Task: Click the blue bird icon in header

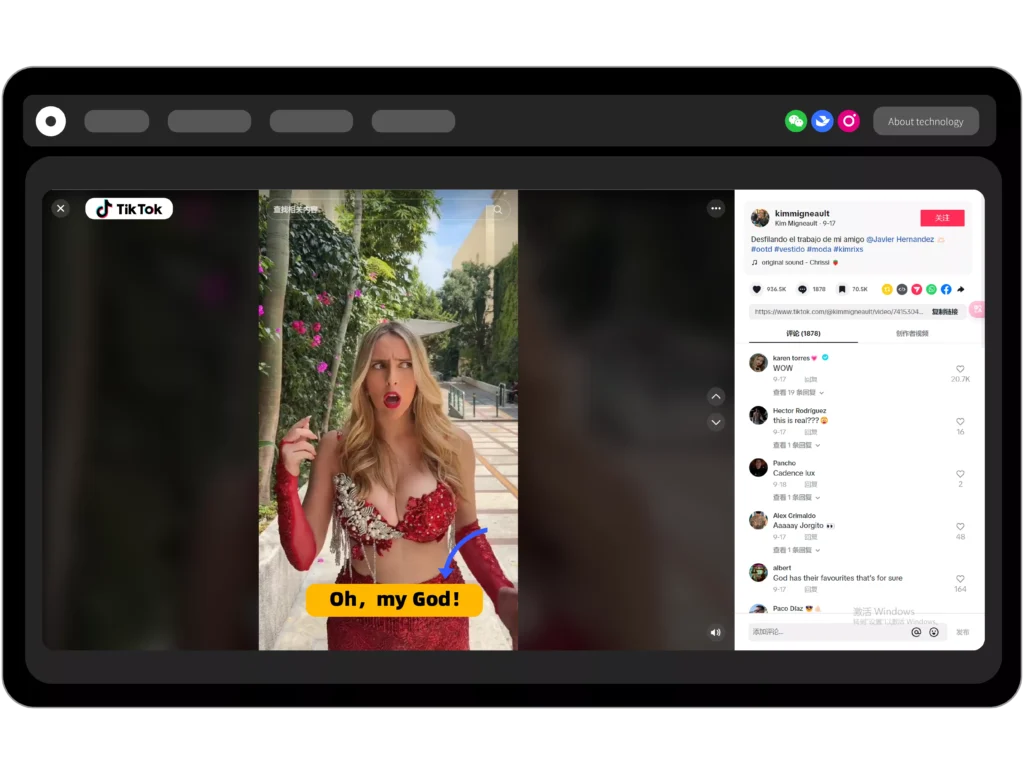Action: (822, 121)
